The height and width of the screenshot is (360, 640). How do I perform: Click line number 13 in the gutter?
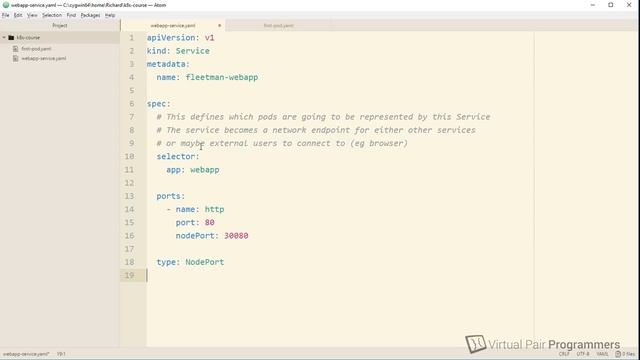[129, 196]
